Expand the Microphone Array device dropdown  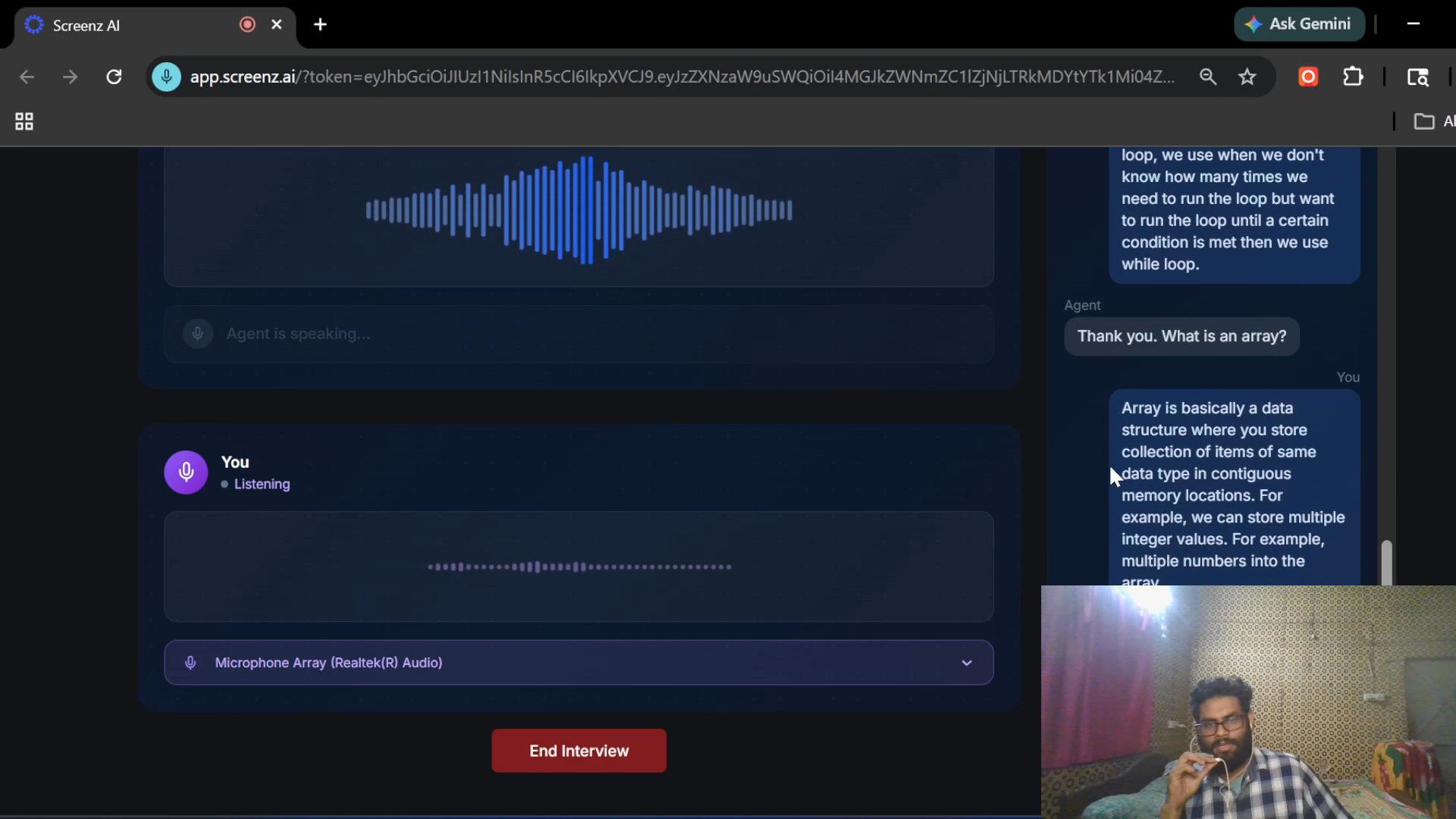pyautogui.click(x=578, y=663)
